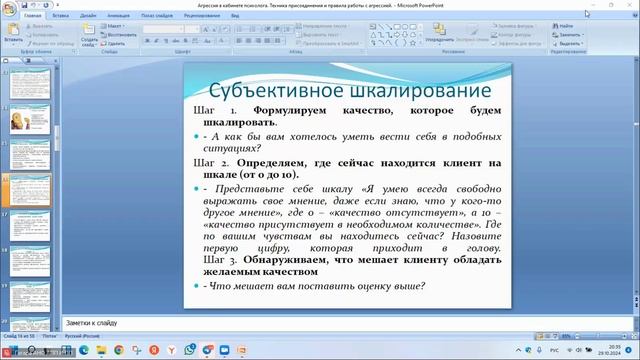
Task: Click bullet text 'Что мешает вам поставить оценку выше?'
Action: [x=317, y=286]
